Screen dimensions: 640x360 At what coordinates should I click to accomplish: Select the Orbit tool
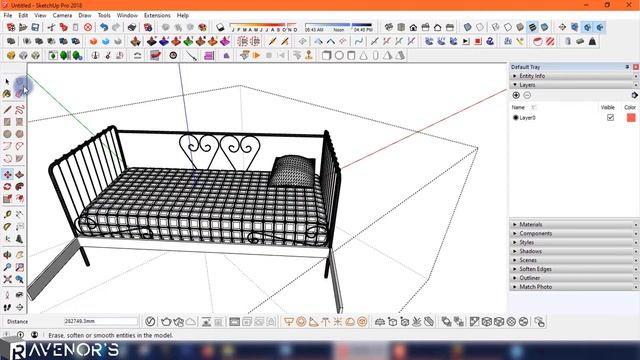[7, 255]
